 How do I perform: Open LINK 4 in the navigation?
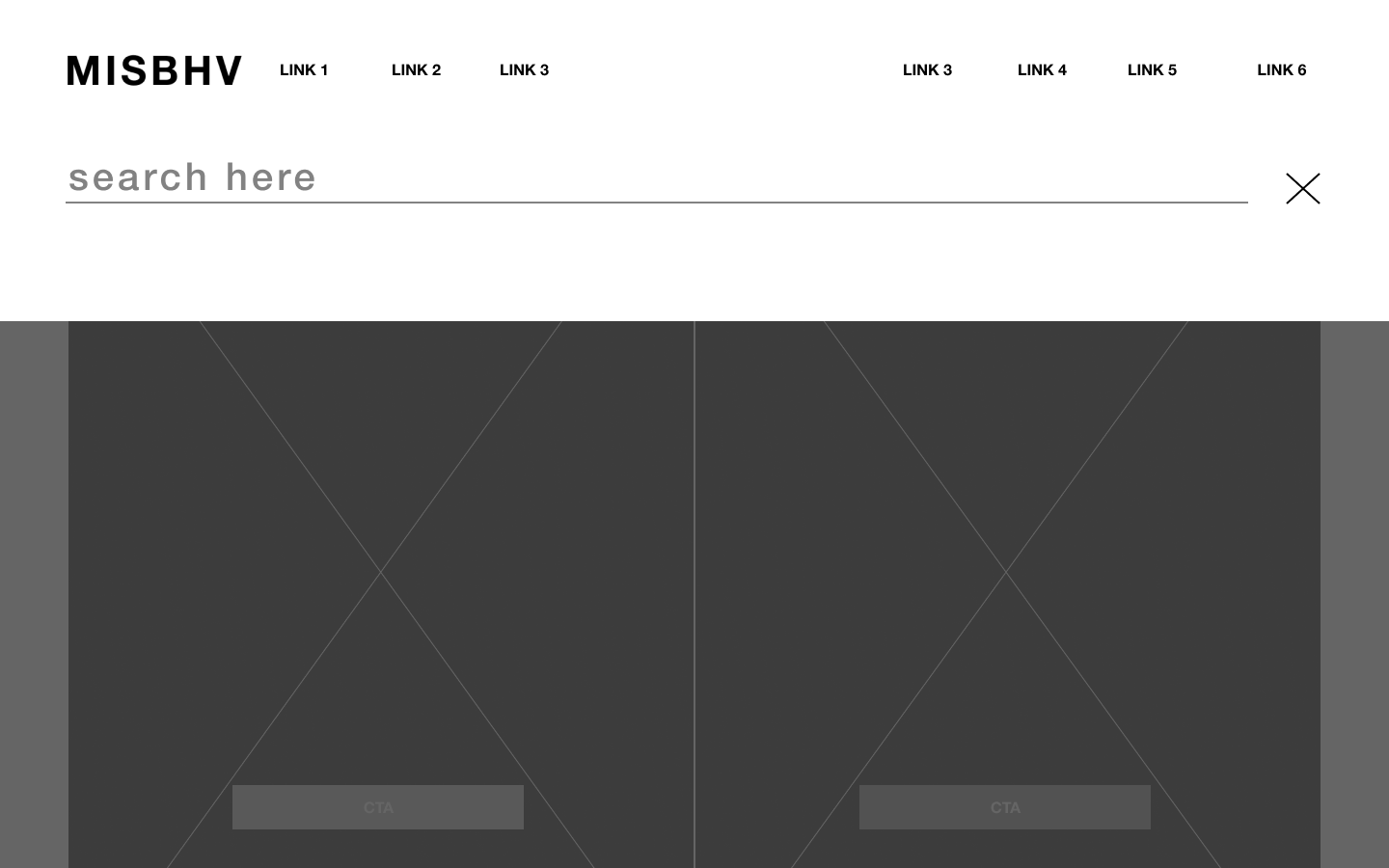click(1042, 69)
